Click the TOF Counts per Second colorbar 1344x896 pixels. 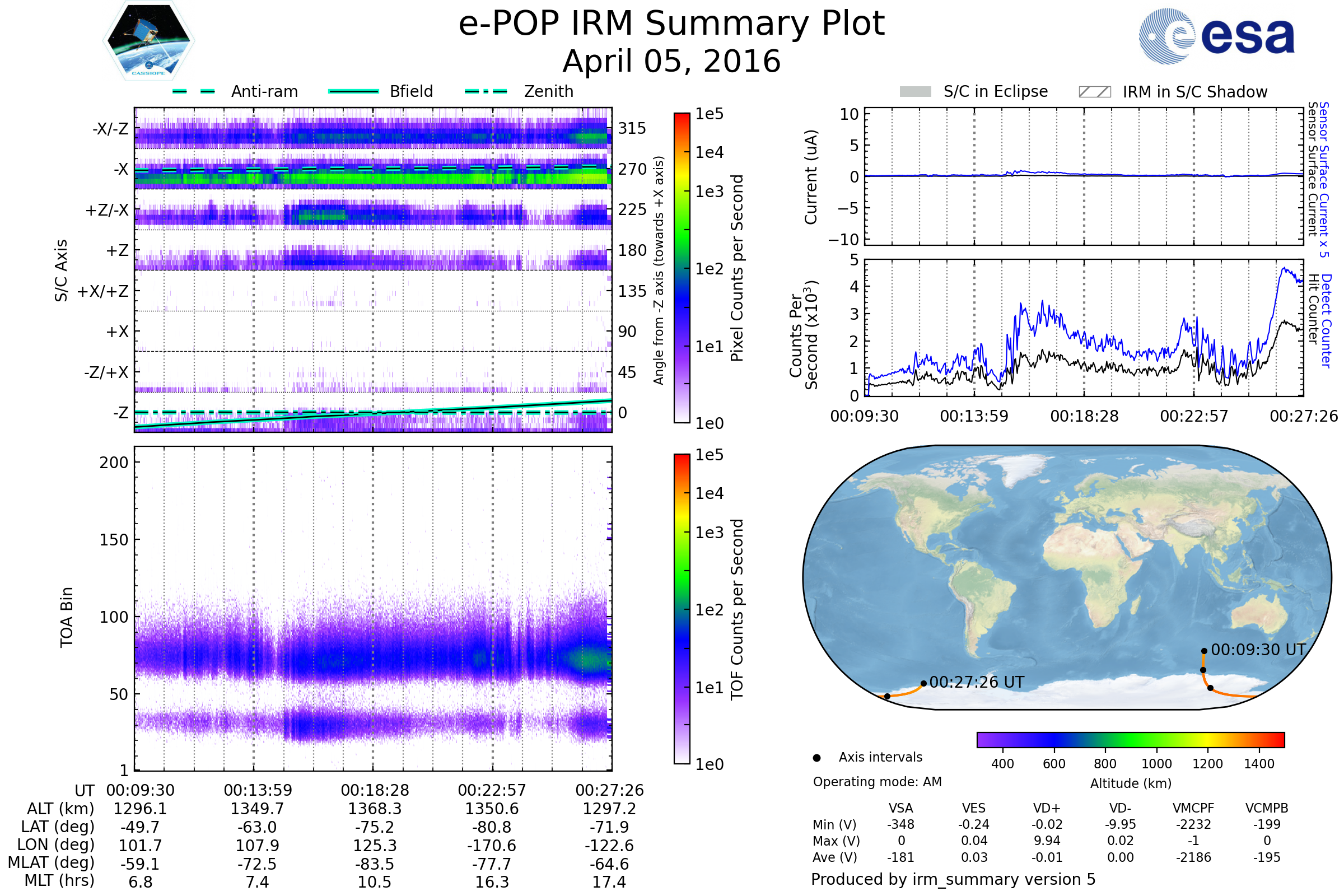(682, 609)
